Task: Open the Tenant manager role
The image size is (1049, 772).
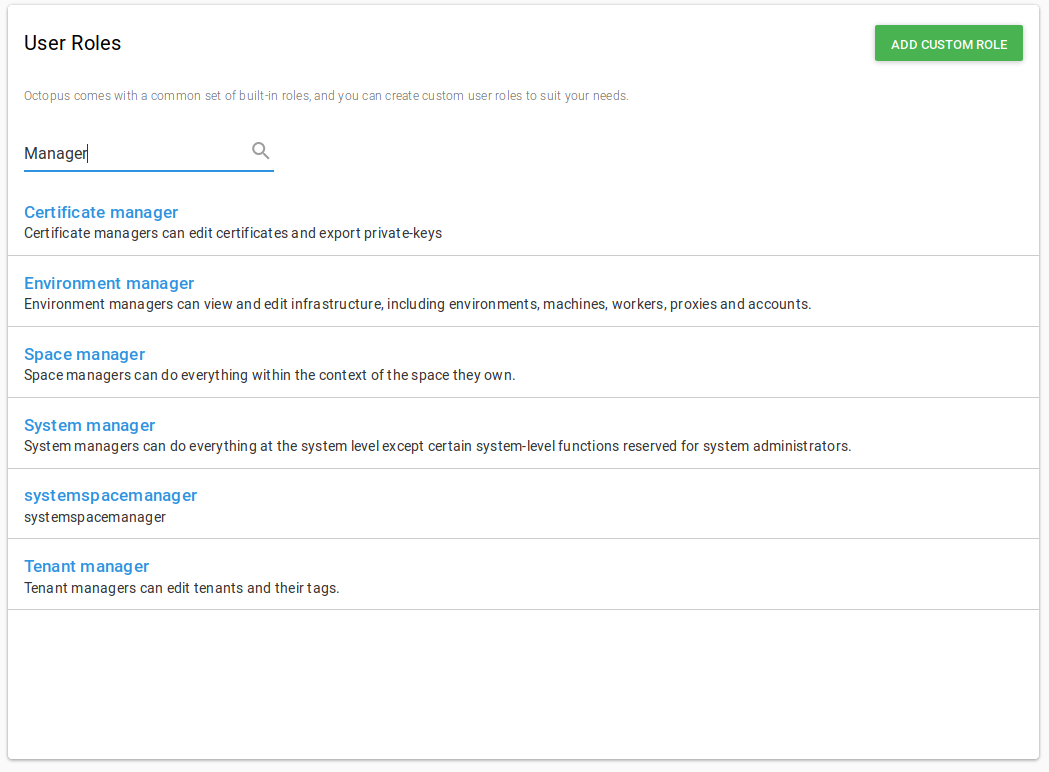Action: (x=86, y=567)
